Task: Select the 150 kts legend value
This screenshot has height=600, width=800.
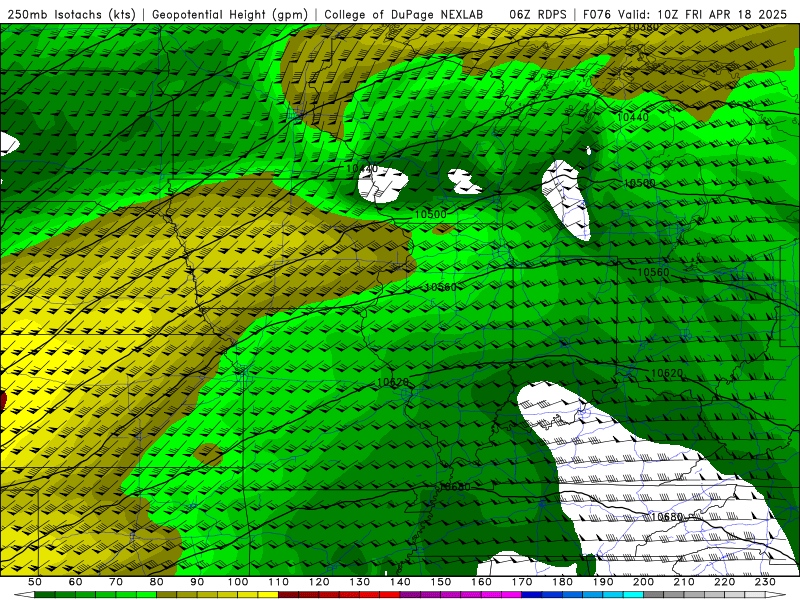Action: click(x=440, y=582)
